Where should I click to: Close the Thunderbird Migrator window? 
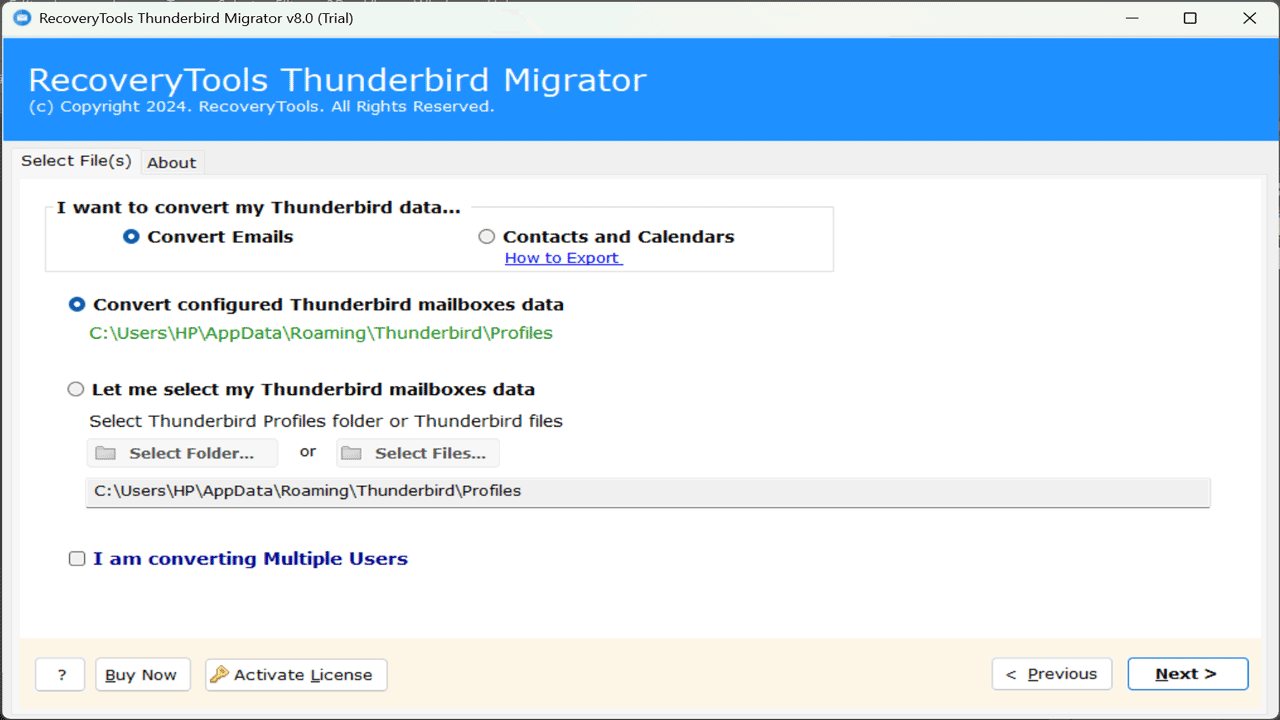(1249, 18)
